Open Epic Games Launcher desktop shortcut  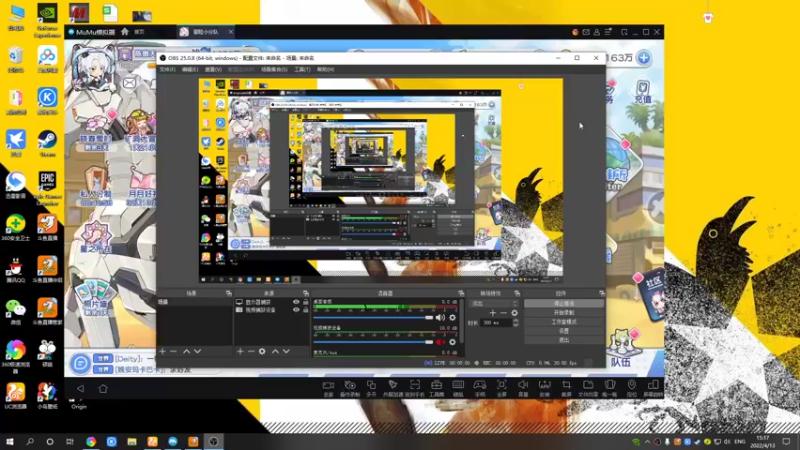point(47,188)
